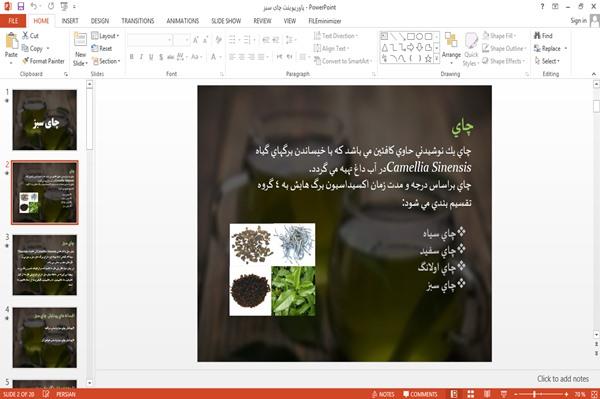The width and height of the screenshot is (600, 399).
Task: Expand the Layout dropdown
Action: 105,36
